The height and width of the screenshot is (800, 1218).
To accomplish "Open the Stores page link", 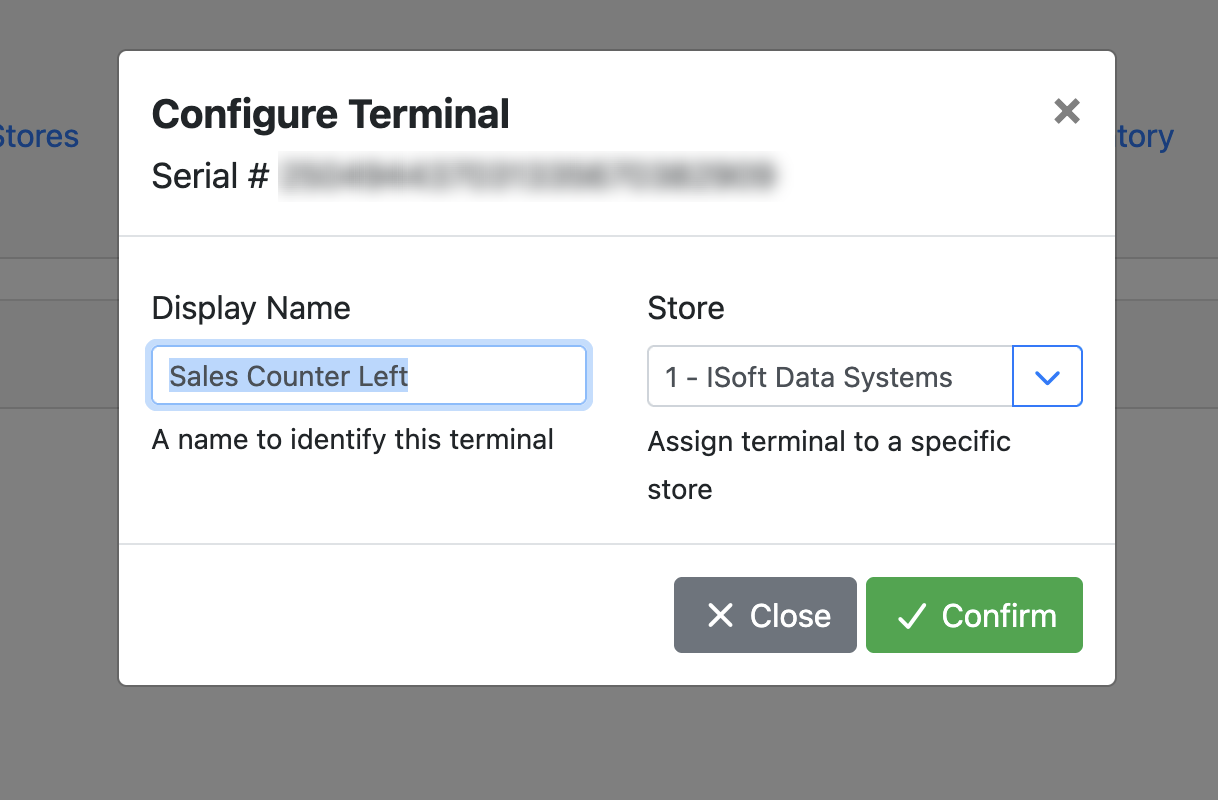I will coord(38,135).
